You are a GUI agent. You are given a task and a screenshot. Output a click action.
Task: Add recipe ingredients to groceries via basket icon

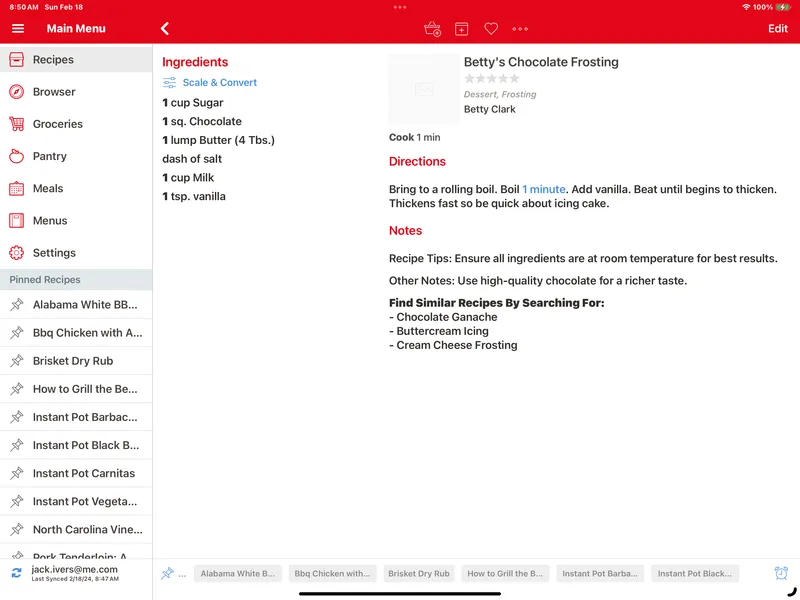(431, 29)
